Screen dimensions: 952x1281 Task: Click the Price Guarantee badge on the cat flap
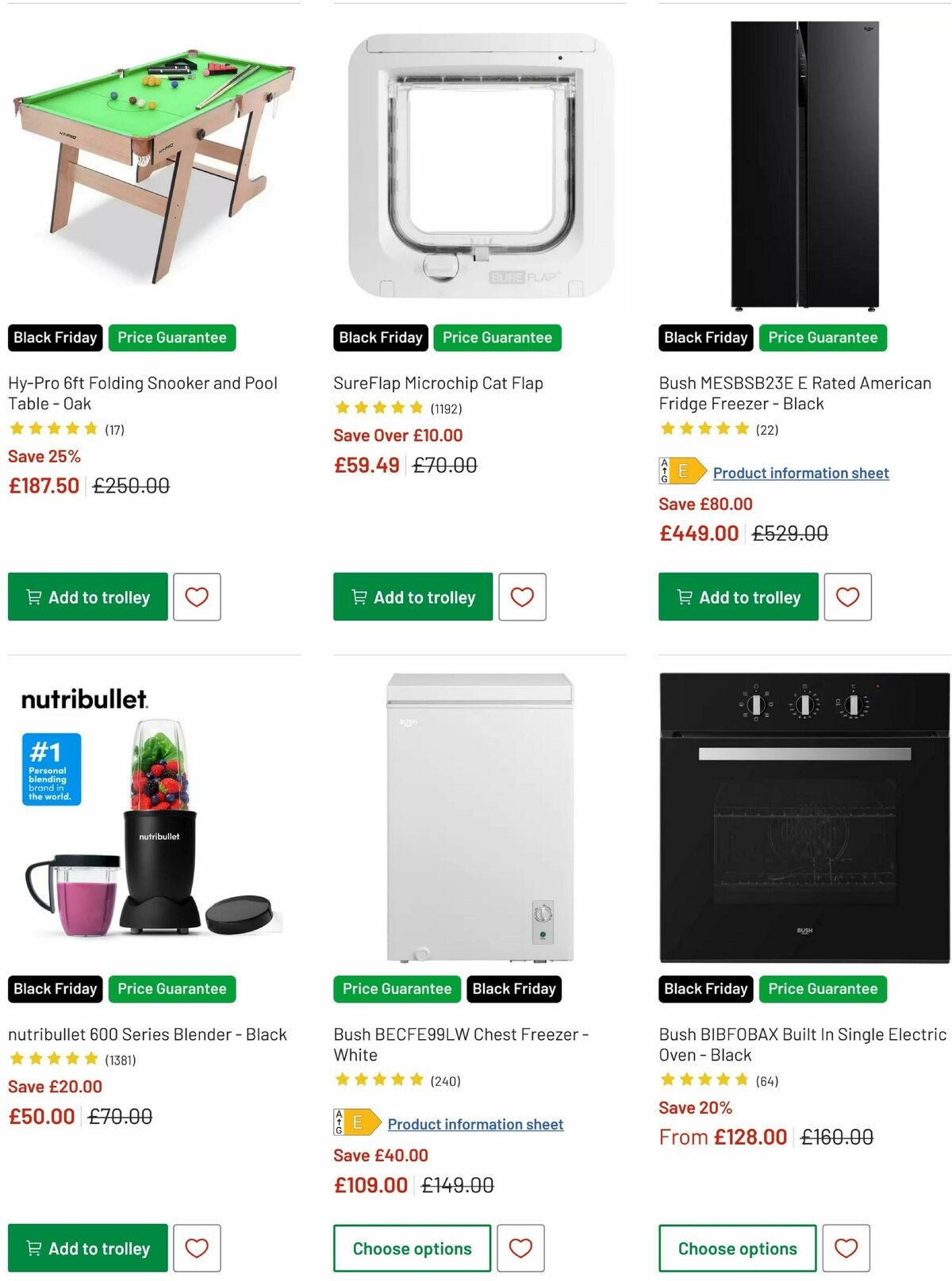point(498,337)
